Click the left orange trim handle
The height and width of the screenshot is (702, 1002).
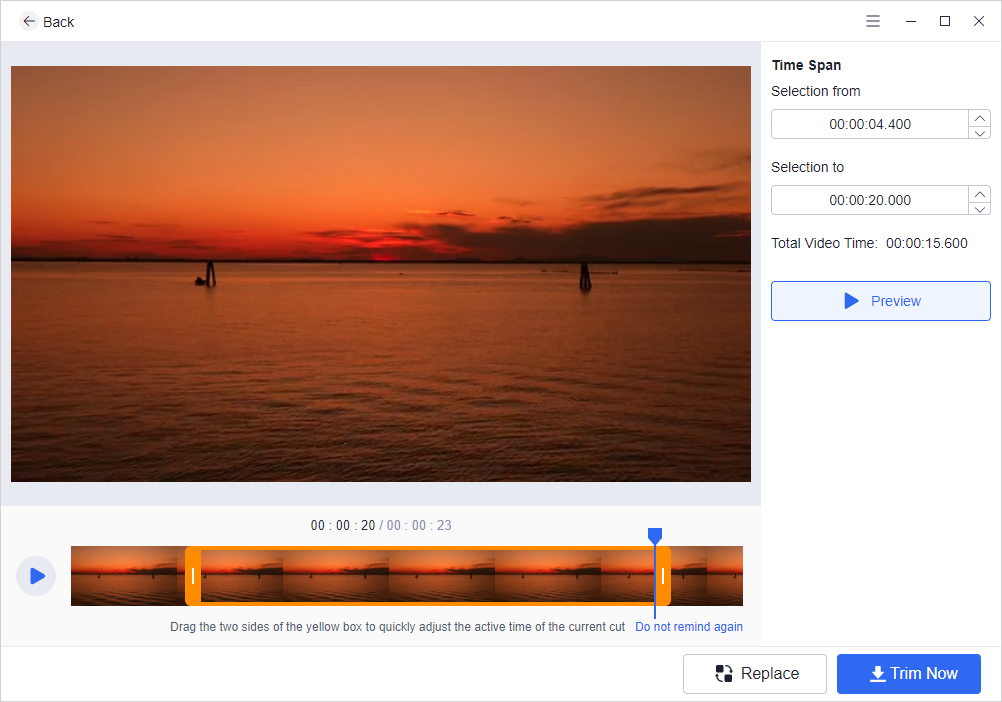click(193, 576)
